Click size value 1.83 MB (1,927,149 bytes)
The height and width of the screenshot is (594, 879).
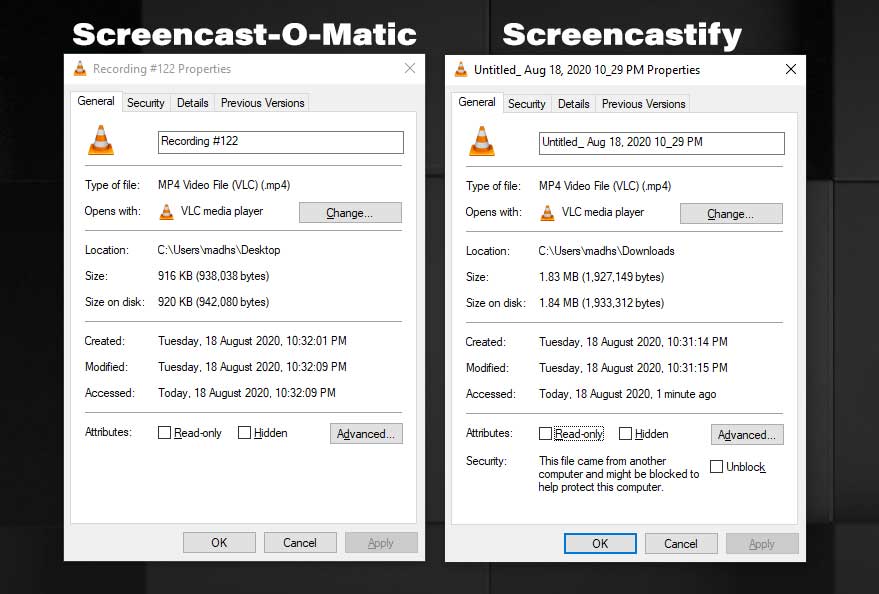pos(602,277)
